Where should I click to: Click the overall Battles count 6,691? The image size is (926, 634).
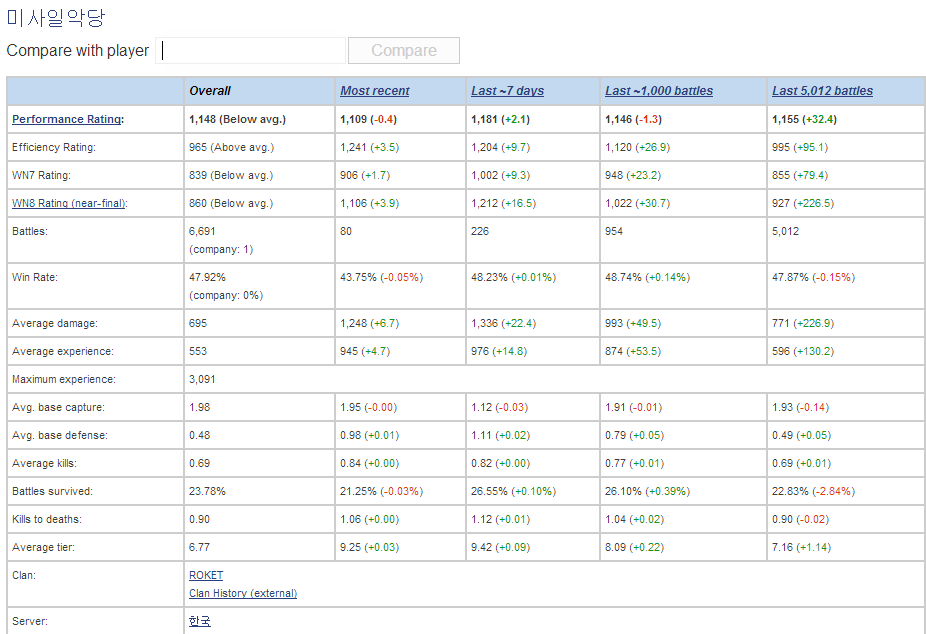tap(202, 231)
